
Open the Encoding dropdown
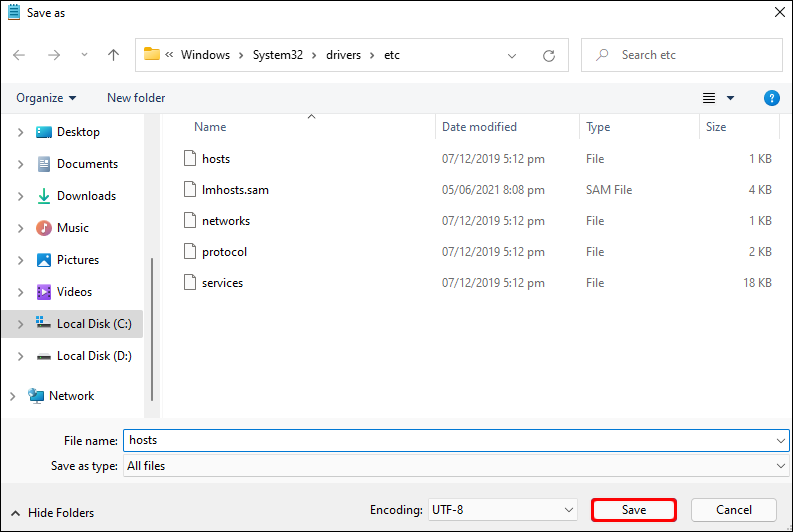[x=502, y=510]
